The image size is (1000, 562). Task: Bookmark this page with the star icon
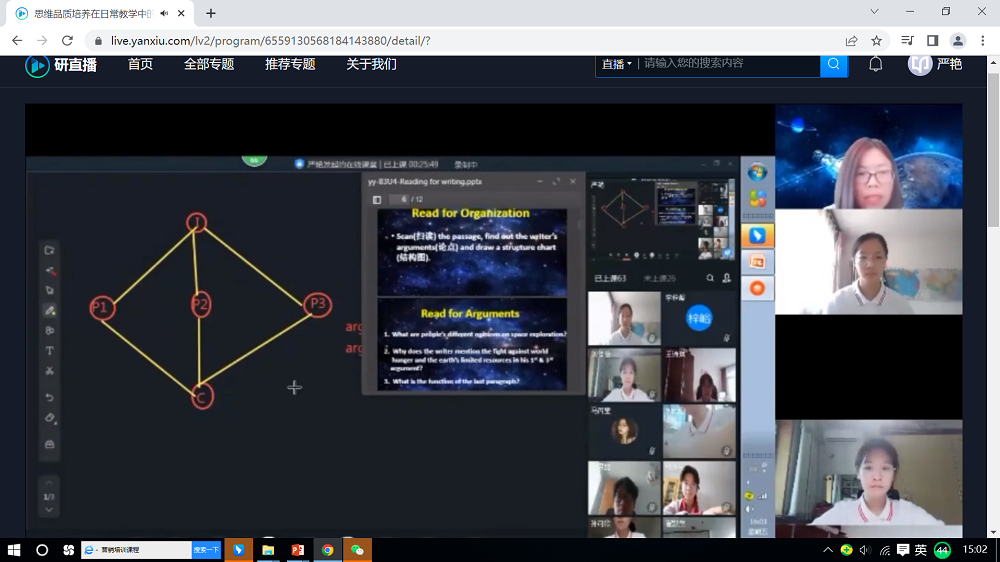[x=877, y=41]
